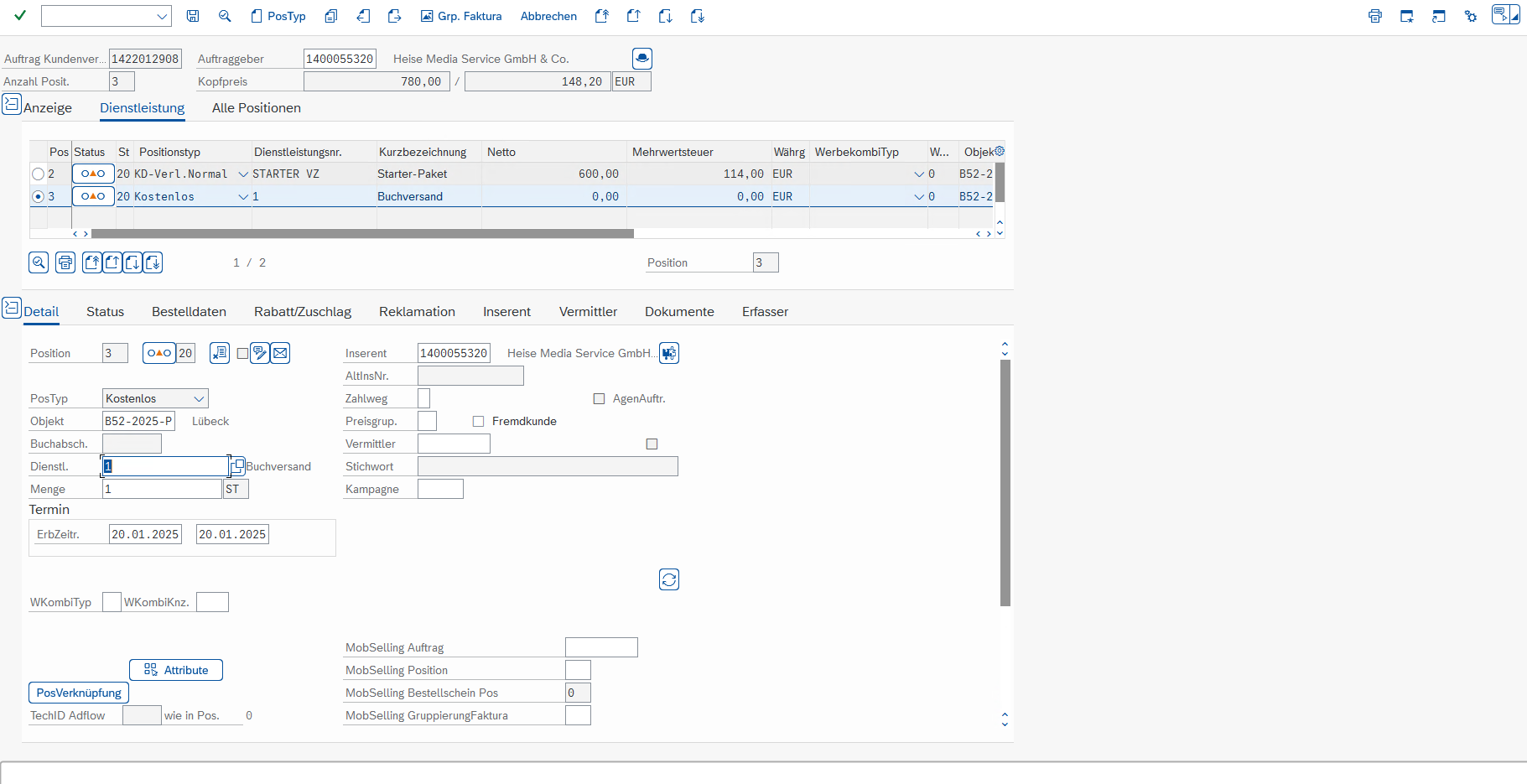Viewport: 1527px width, 784px height.
Task: Open the Rabatt/Zuschlag tab
Action: pos(303,312)
